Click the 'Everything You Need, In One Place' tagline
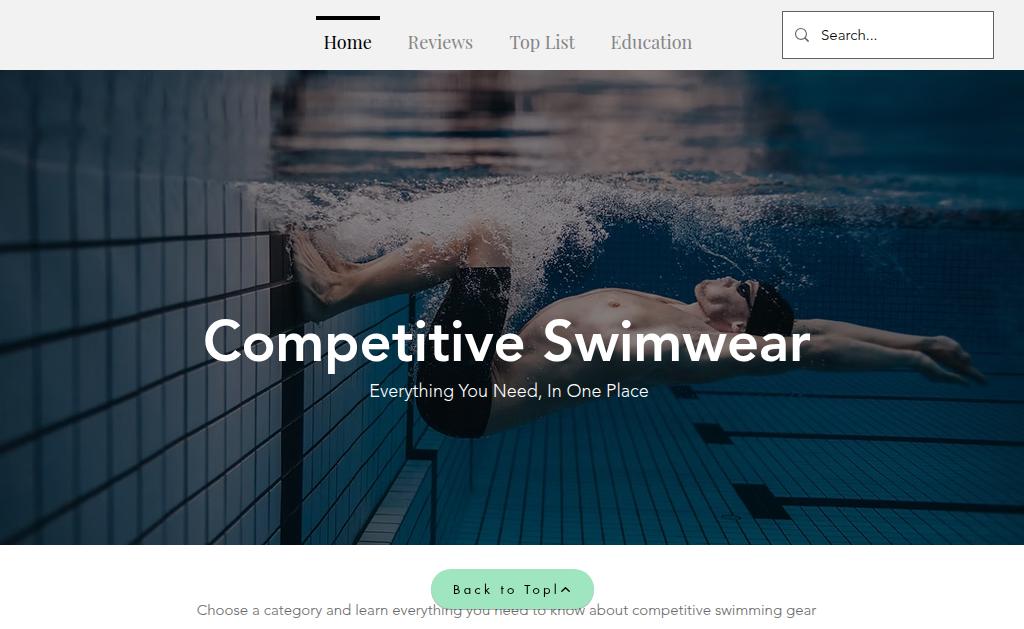 tap(509, 391)
